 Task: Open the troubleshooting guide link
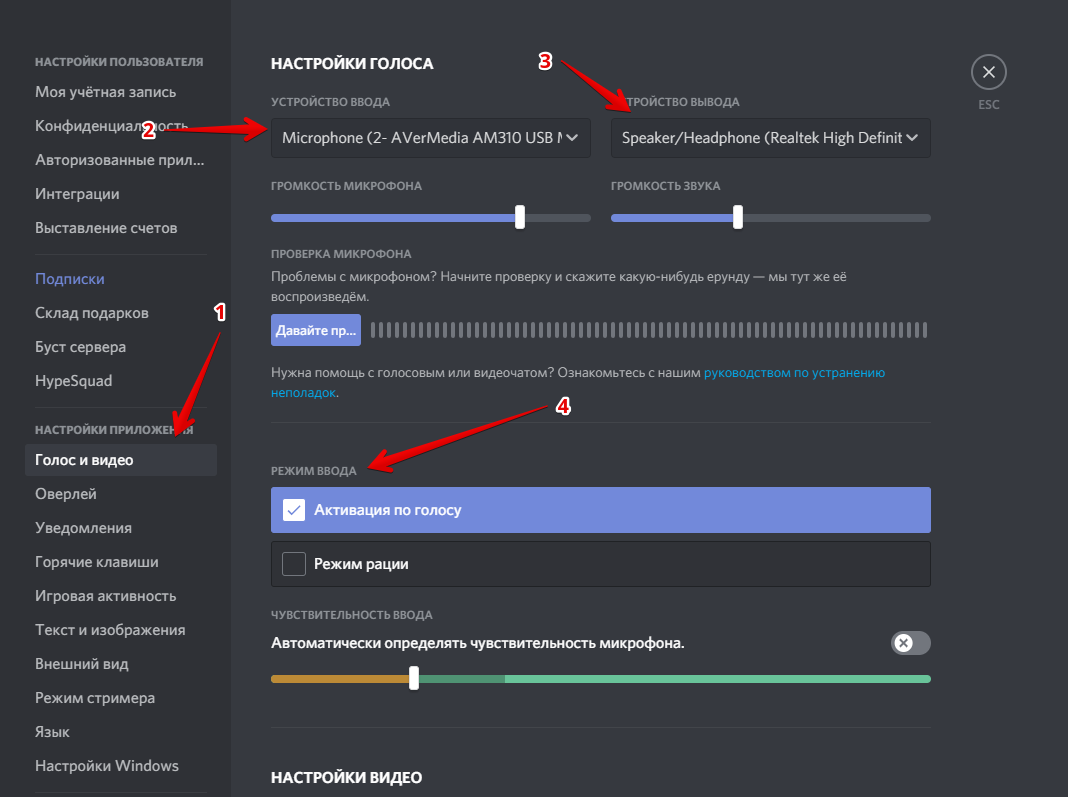pos(794,373)
